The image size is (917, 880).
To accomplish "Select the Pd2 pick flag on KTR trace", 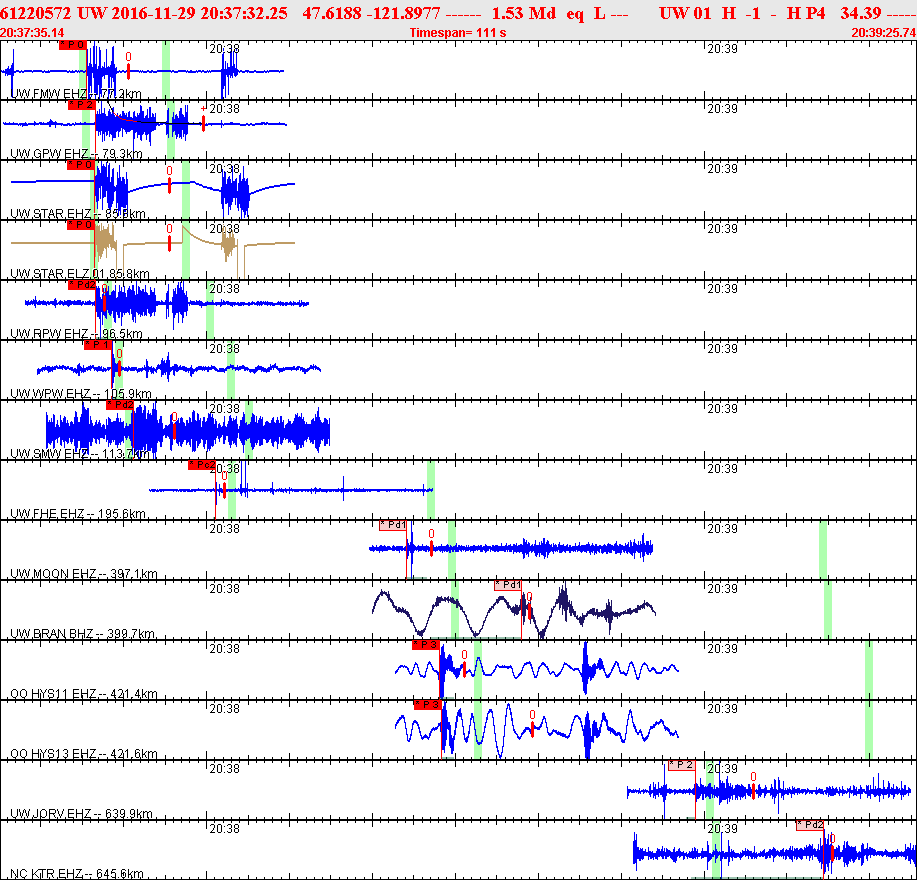I will click(810, 825).
